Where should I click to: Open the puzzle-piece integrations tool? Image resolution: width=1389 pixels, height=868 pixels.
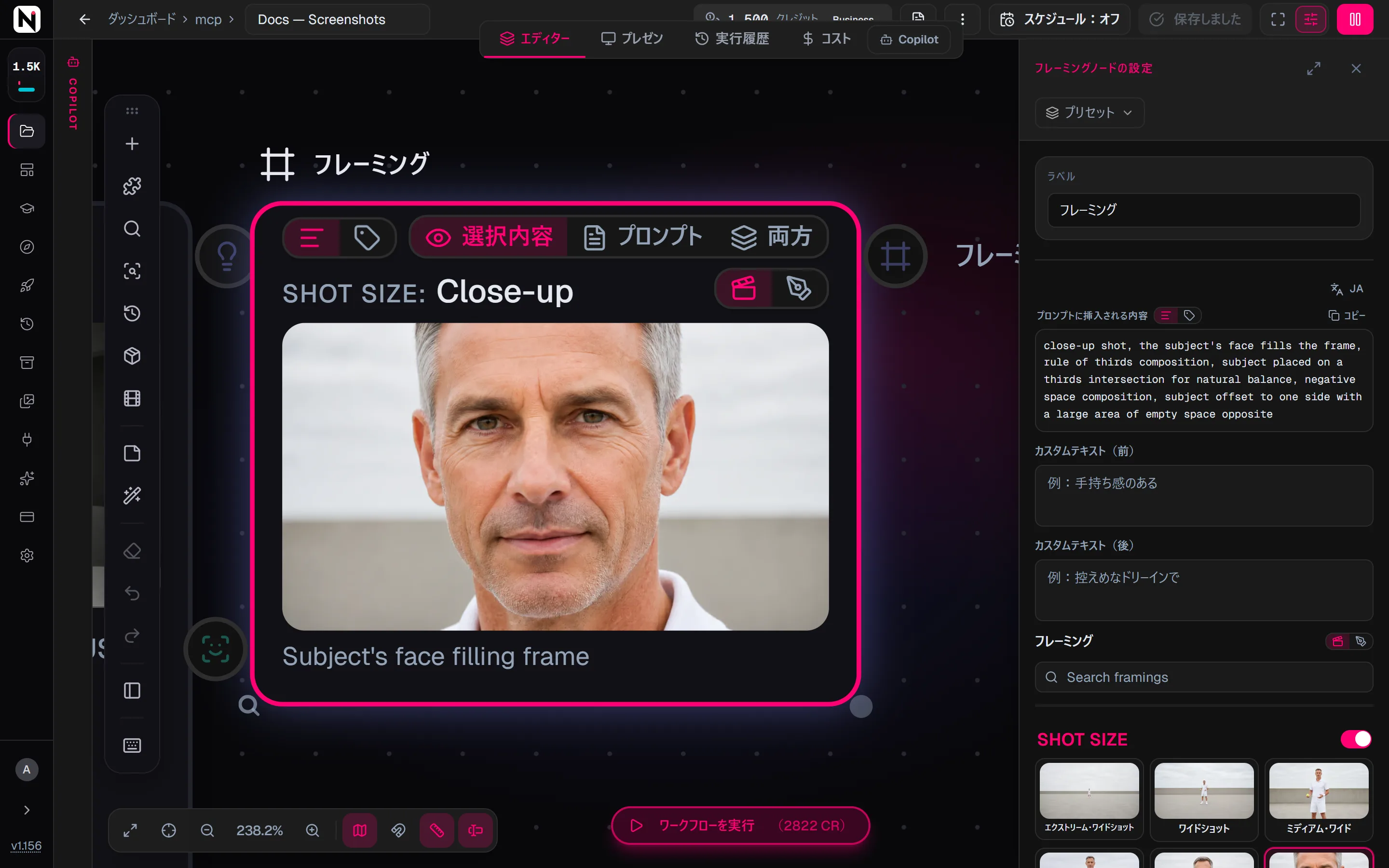click(132, 186)
